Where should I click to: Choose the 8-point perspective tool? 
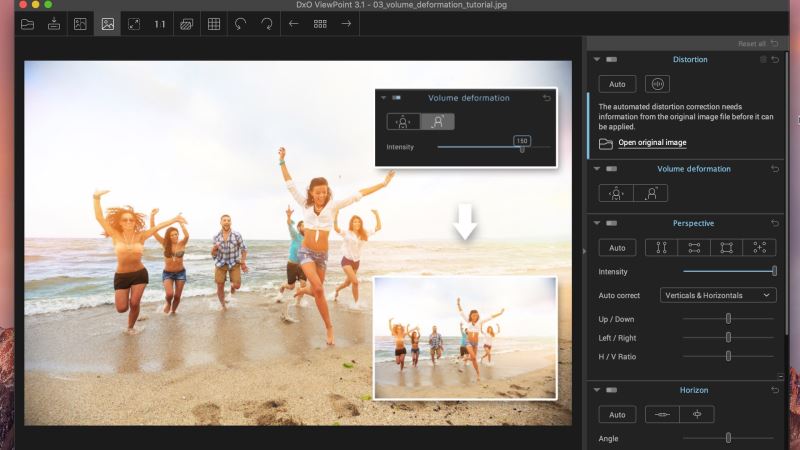pos(759,248)
